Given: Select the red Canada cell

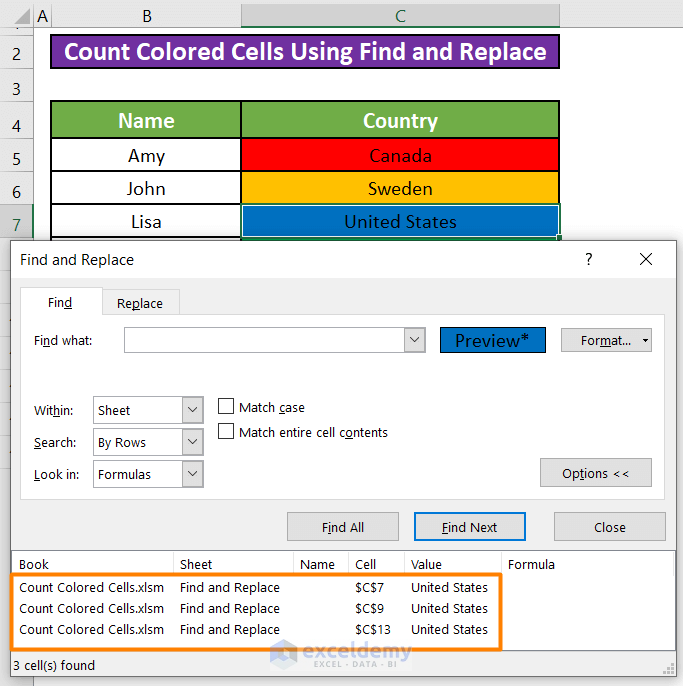Looking at the screenshot, I should tap(400, 156).
